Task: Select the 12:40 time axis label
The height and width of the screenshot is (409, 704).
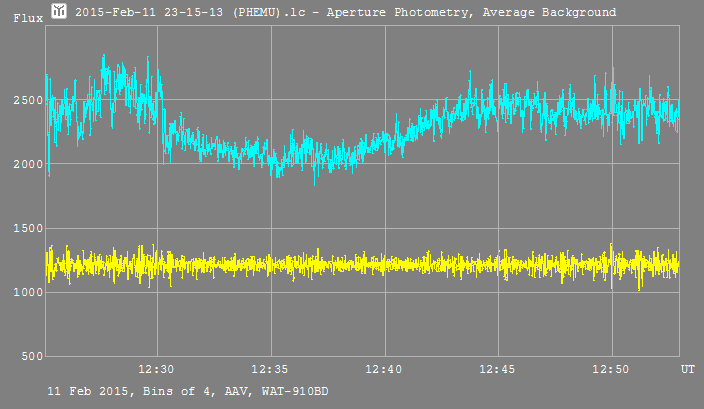Action: coord(384,370)
